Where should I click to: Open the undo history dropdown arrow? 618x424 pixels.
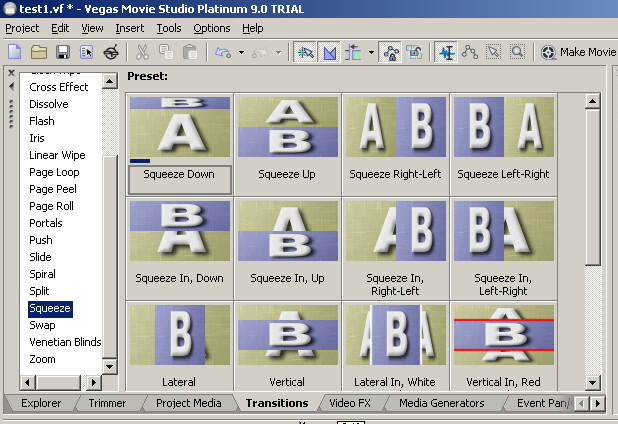pyautogui.click(x=241, y=52)
